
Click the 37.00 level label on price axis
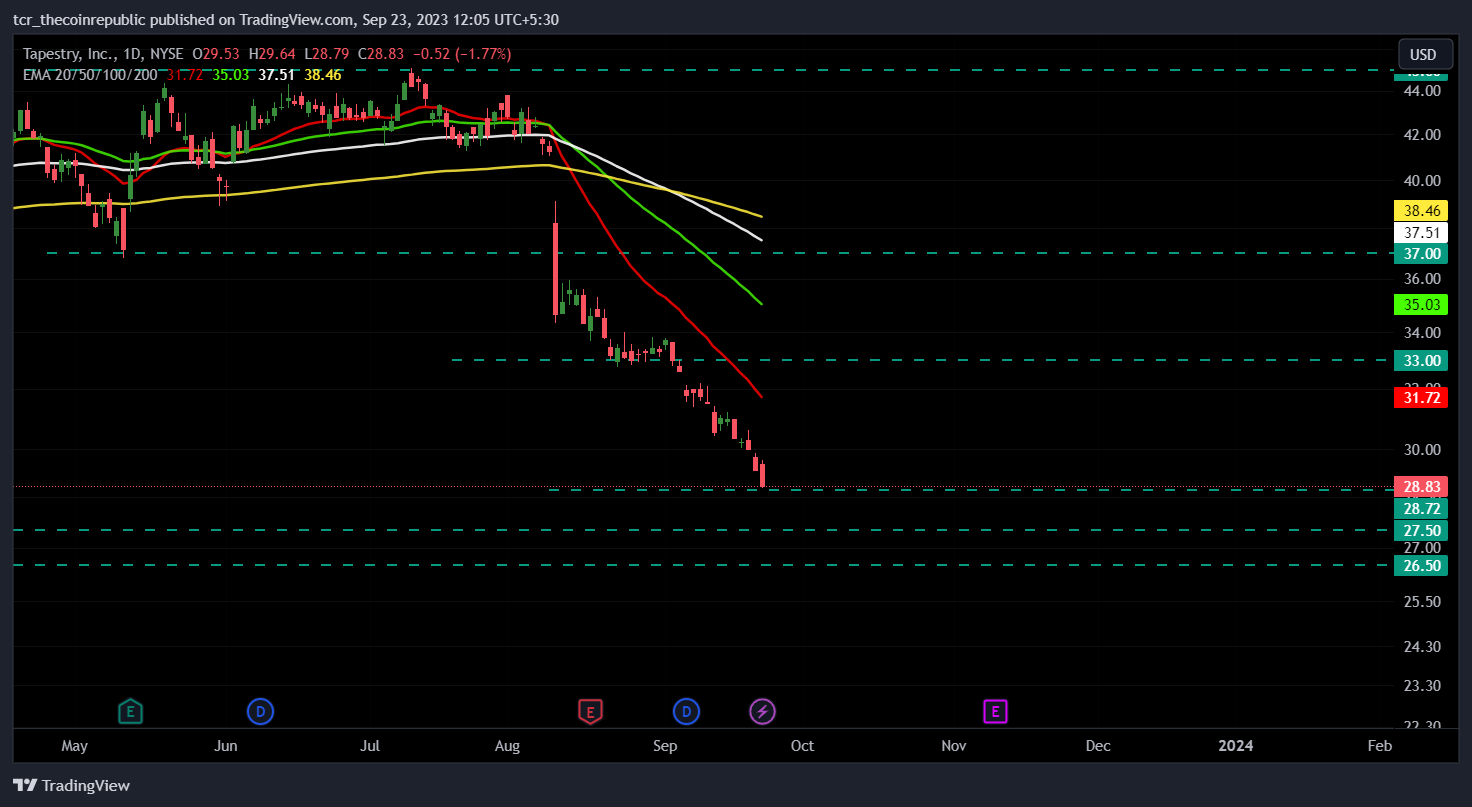click(1420, 254)
